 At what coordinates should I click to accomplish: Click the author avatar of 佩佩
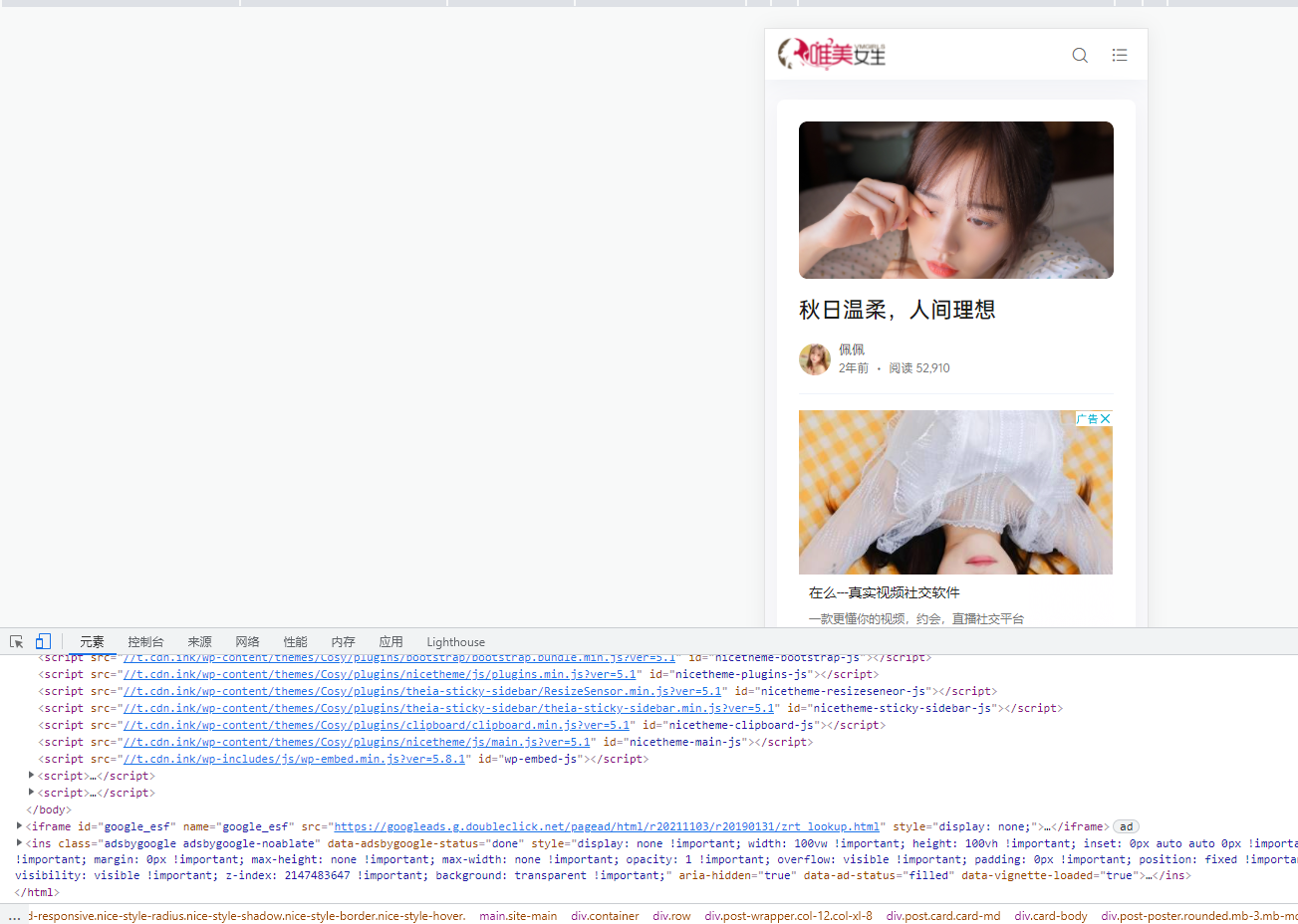(x=814, y=359)
